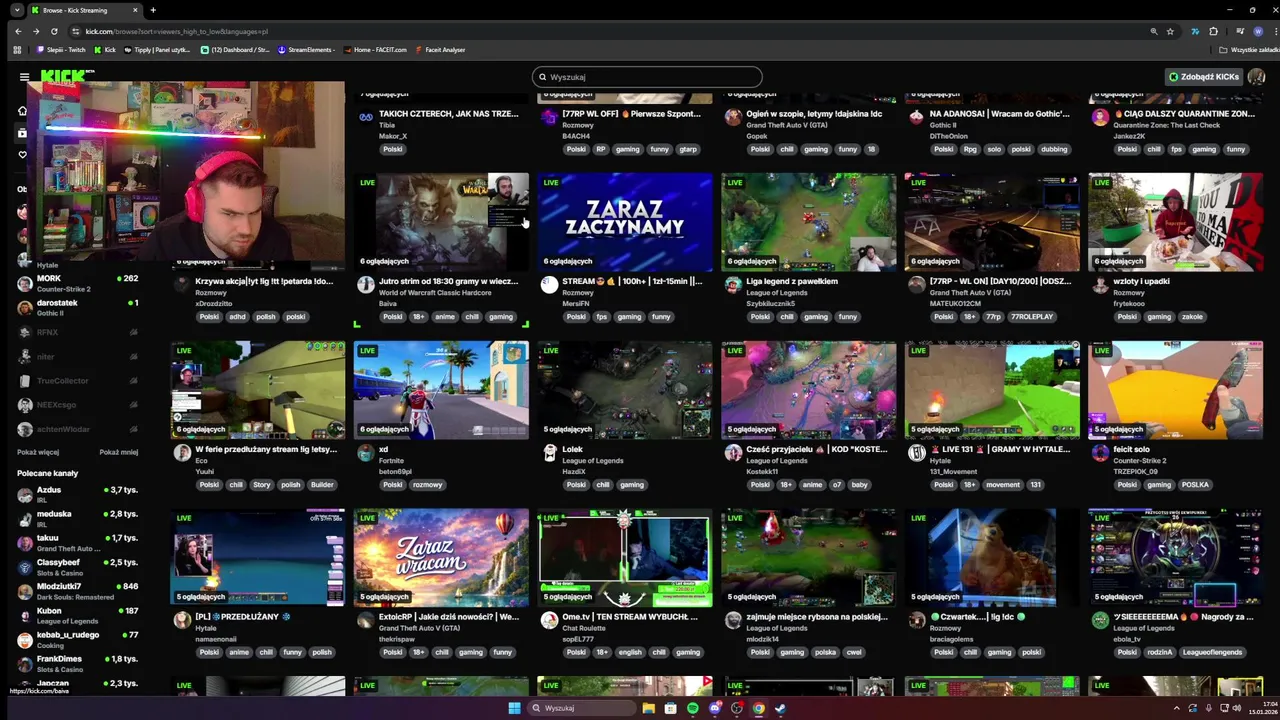1280x720 pixels.
Task: Open the Chrome apps grid icon in bookmarks bar
Action: click(17, 50)
